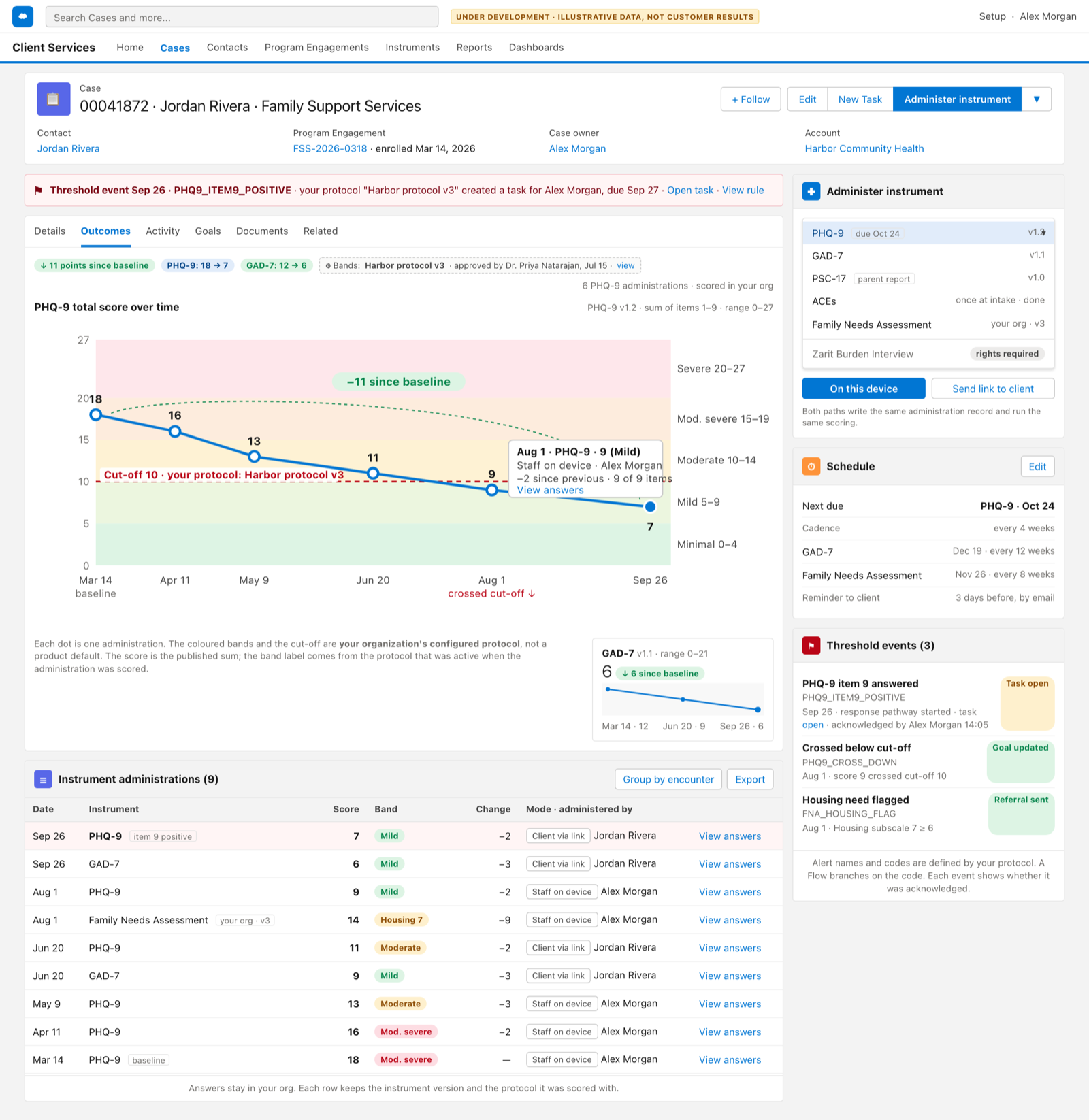The height and width of the screenshot is (1120, 1089).
Task: Open Program Engagements nav item
Action: (316, 48)
